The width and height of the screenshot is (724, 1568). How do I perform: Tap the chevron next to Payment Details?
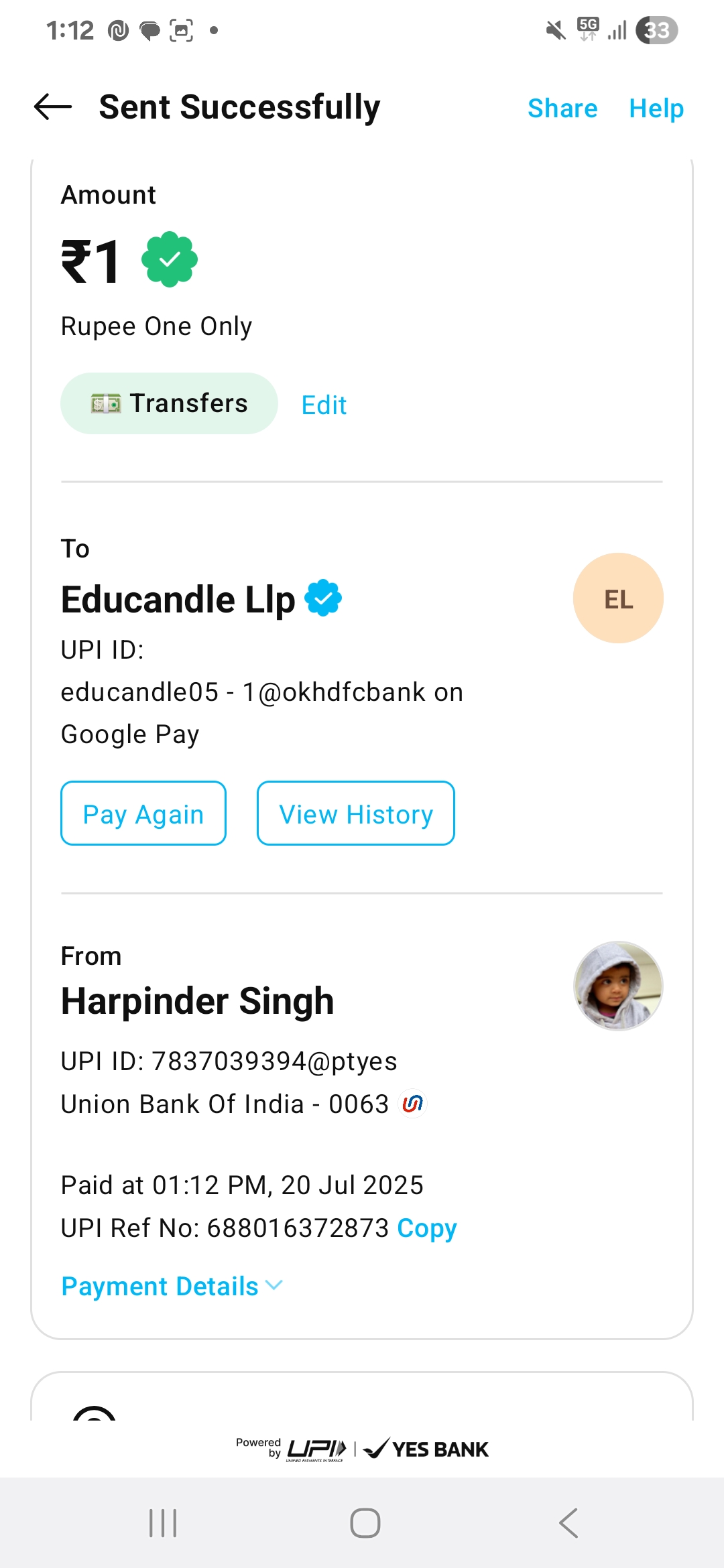click(274, 1285)
